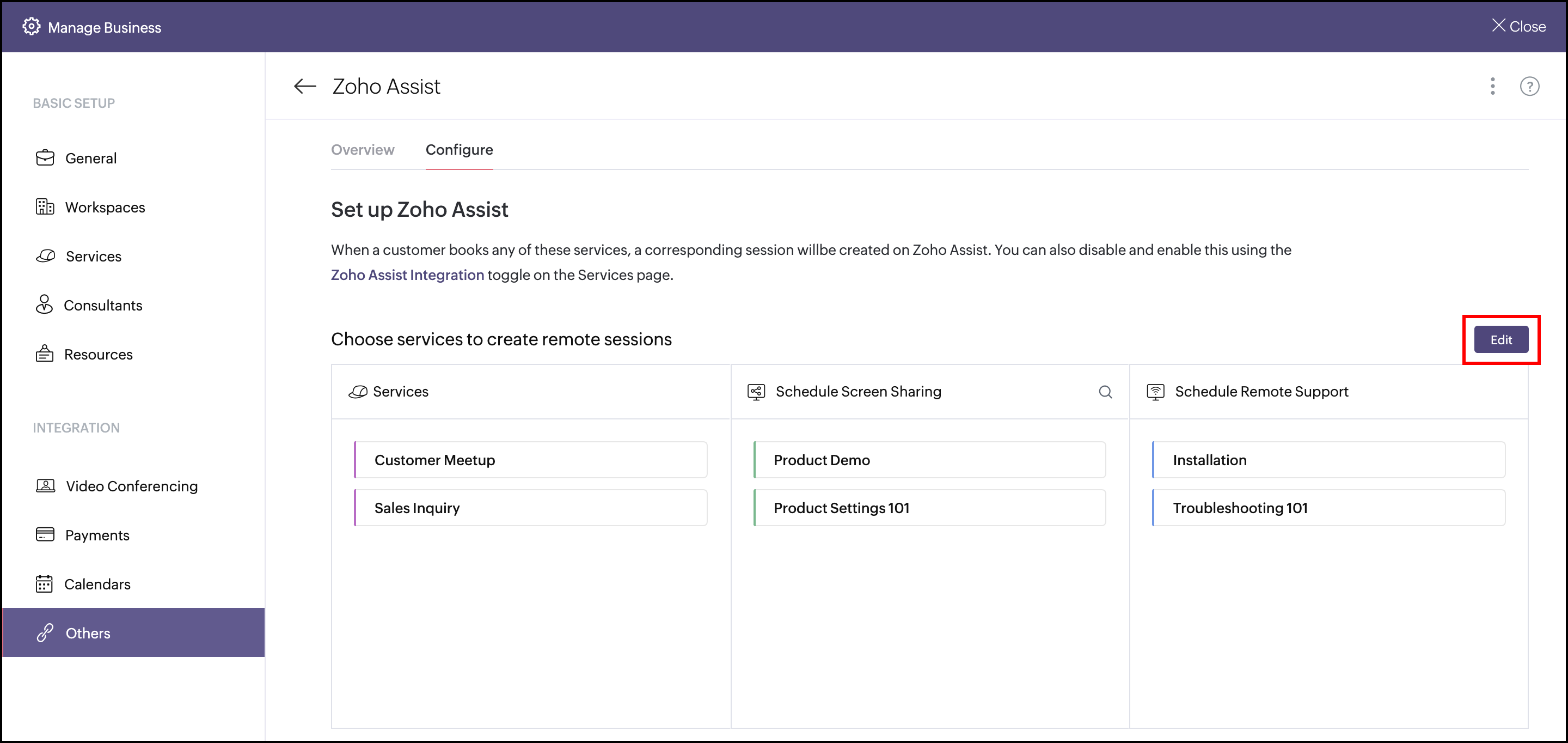This screenshot has width=1568, height=743.
Task: Switch to the Overview tab
Action: point(362,150)
